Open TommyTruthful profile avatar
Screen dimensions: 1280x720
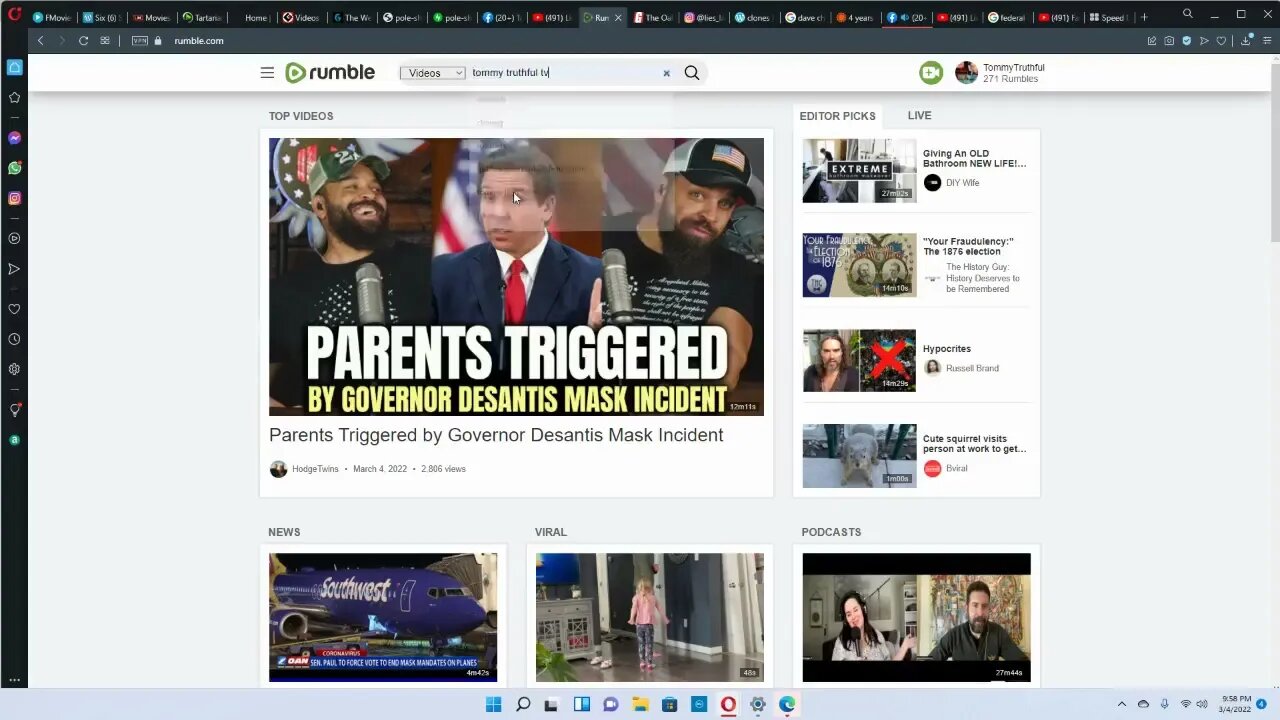(x=966, y=72)
